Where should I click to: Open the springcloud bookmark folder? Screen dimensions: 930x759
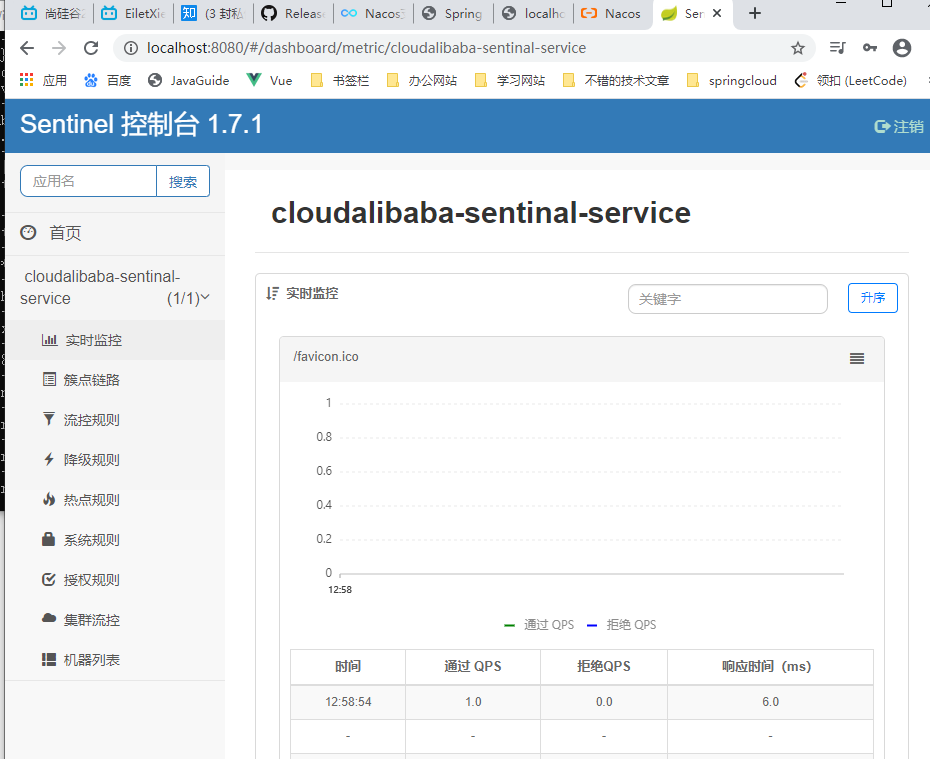pyautogui.click(x=731, y=80)
